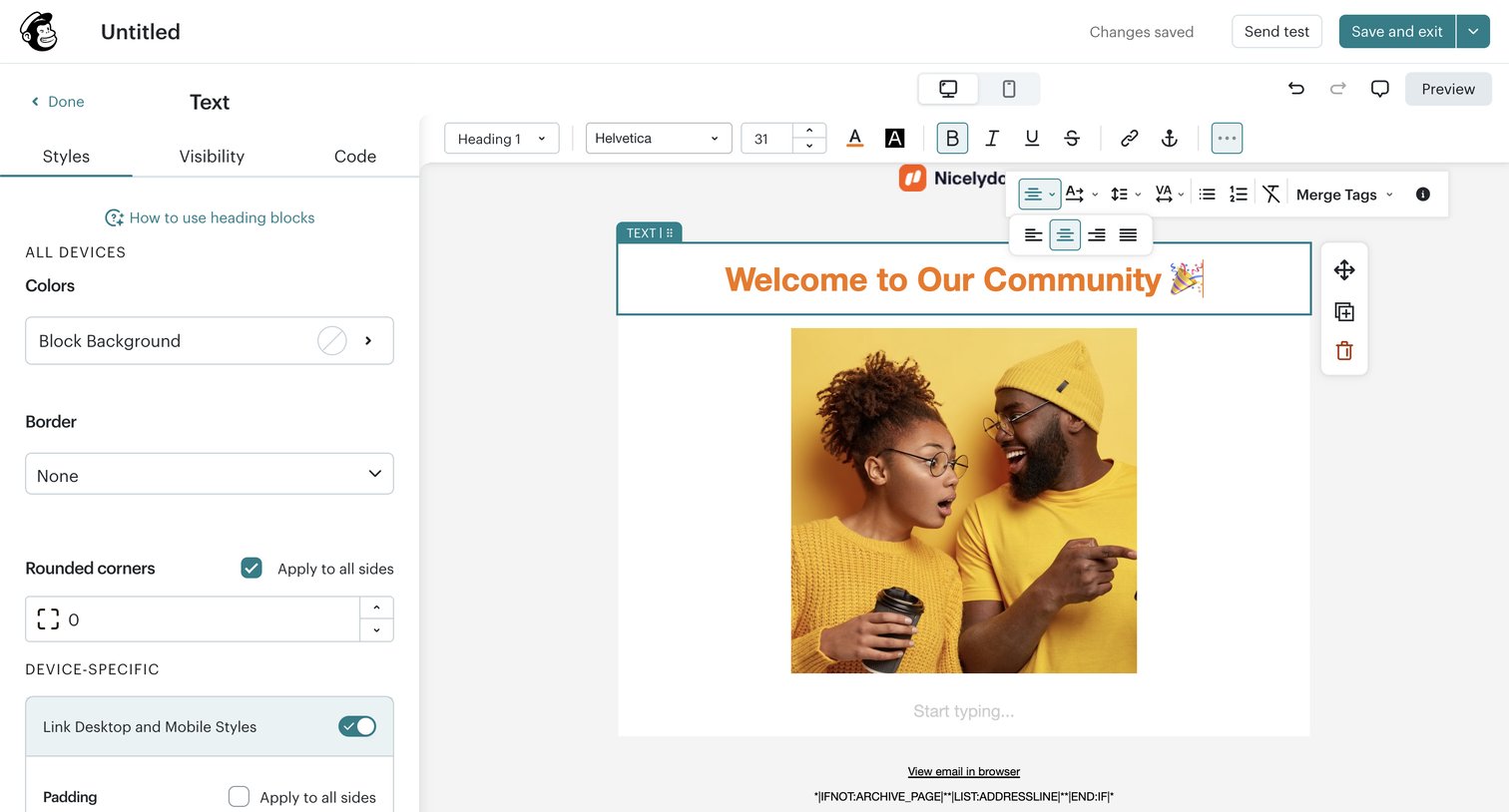
Task: Insert a numbered list
Action: tap(1239, 195)
